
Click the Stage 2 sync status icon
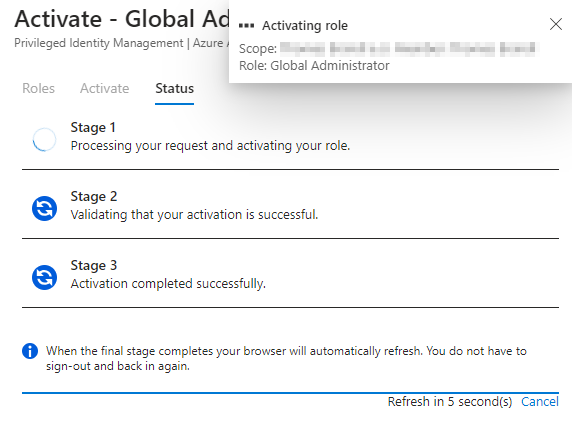pos(44,209)
